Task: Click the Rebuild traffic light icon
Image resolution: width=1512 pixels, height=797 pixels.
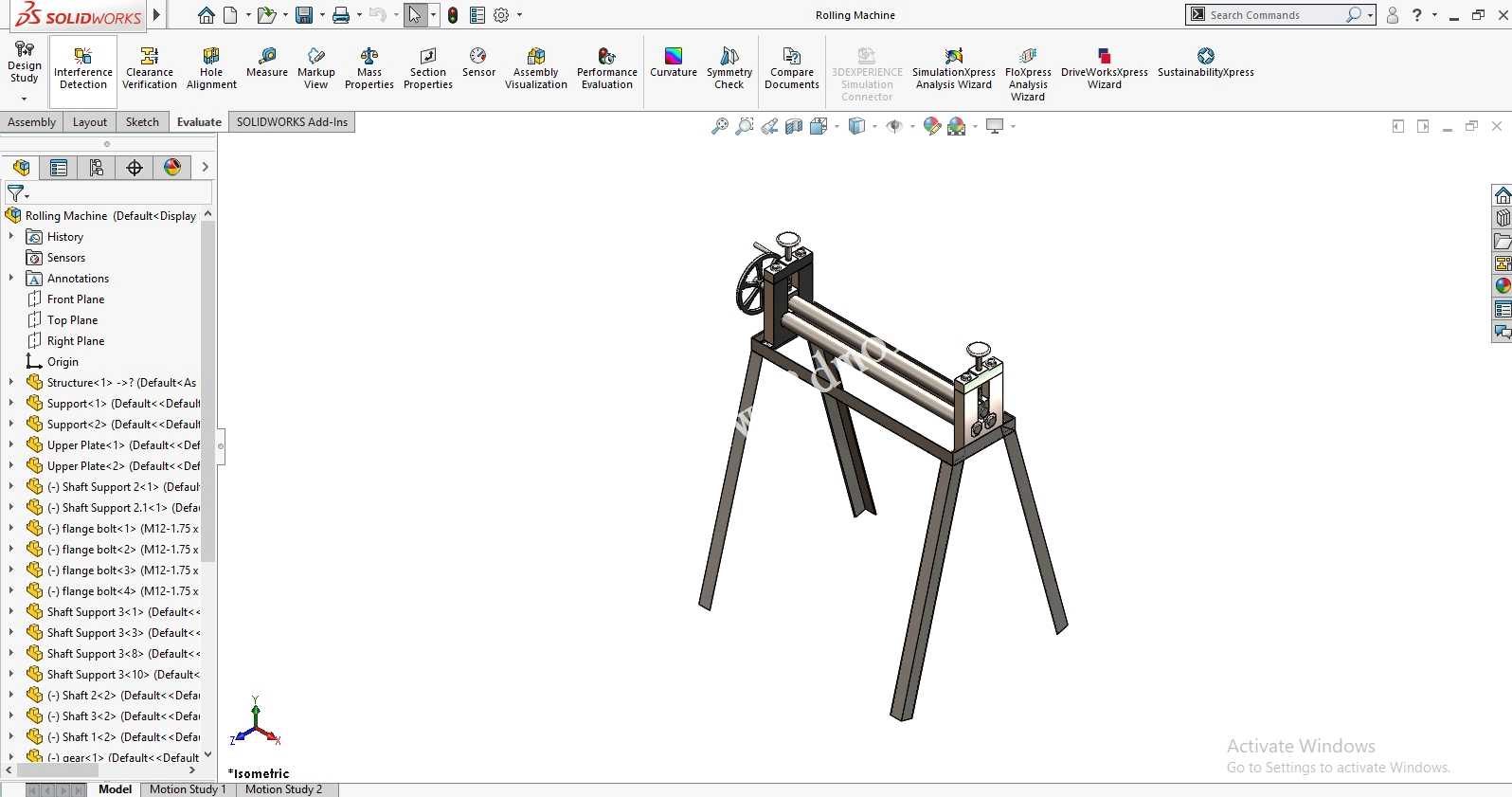Action: (453, 15)
